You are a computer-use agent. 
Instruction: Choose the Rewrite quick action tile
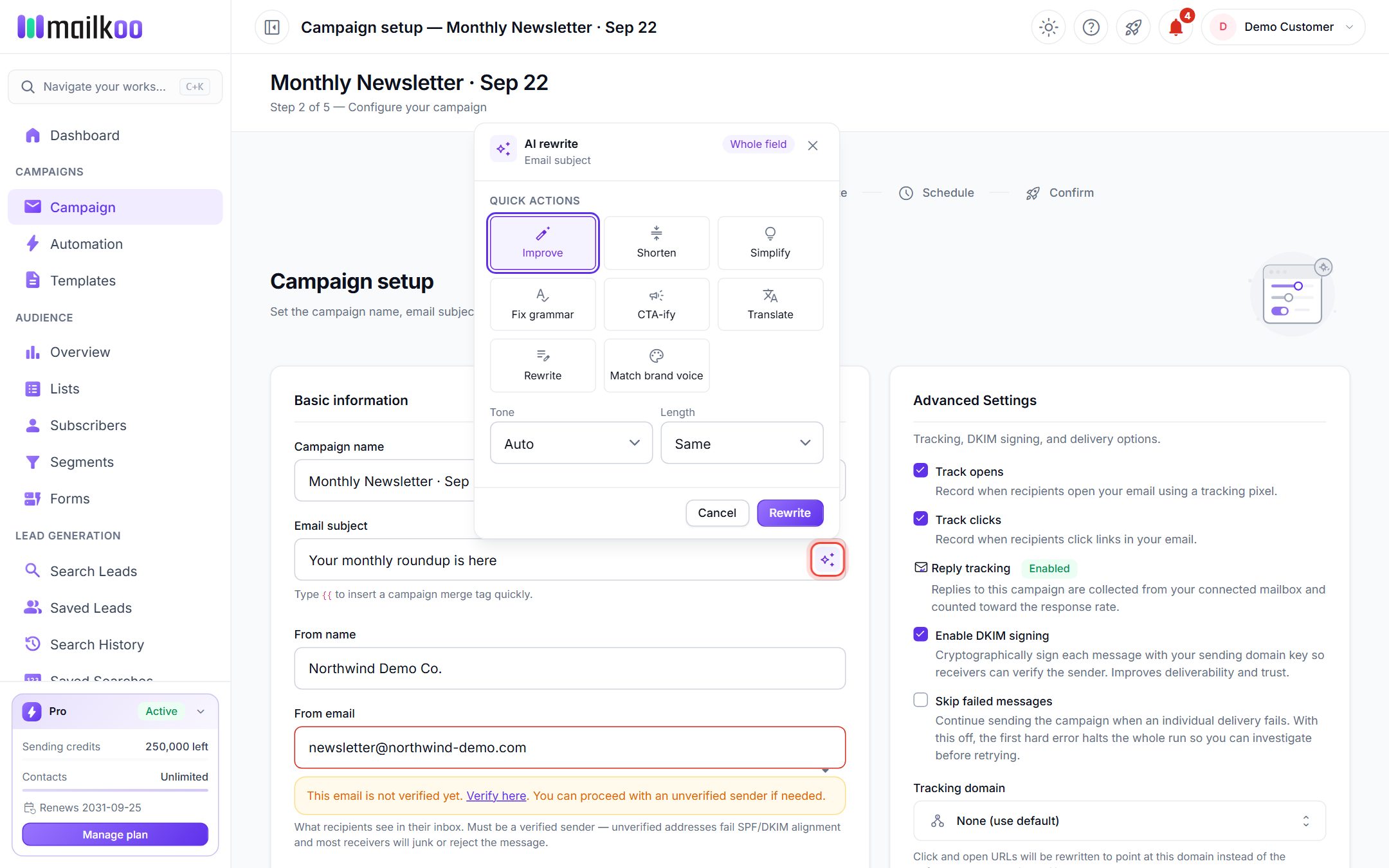(x=543, y=365)
